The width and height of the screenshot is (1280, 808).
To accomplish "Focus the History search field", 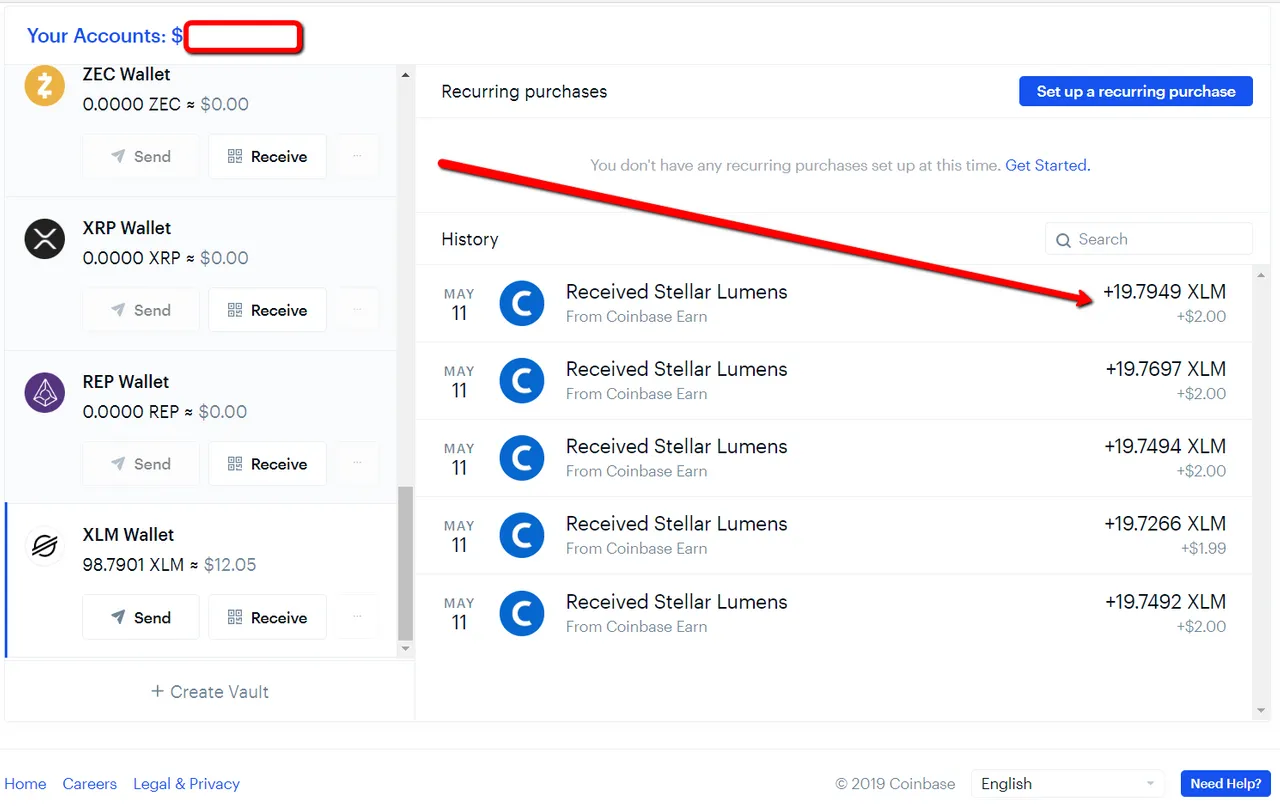I will (x=1149, y=239).
